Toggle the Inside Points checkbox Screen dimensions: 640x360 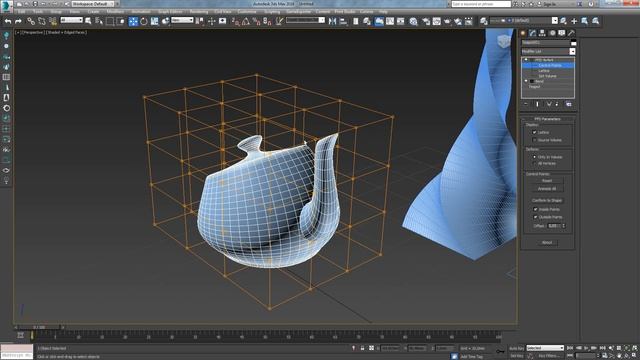coord(536,209)
